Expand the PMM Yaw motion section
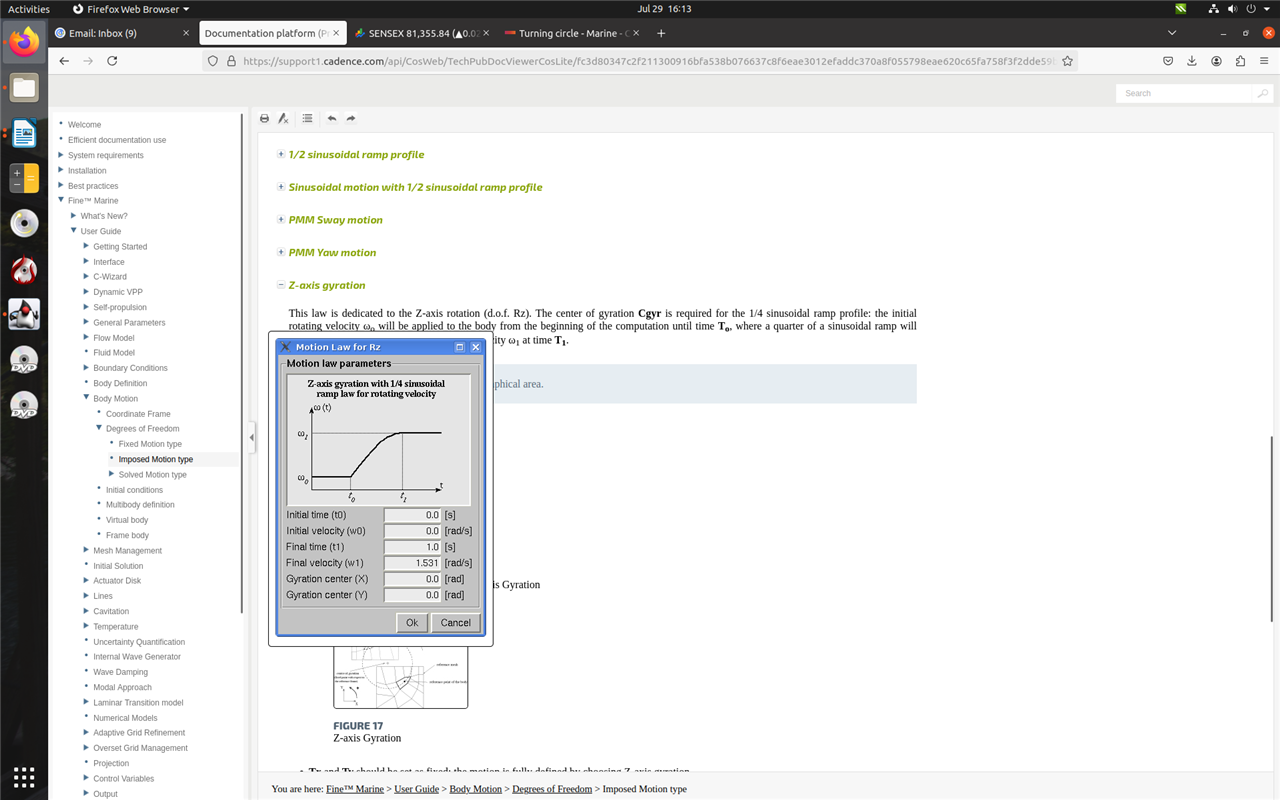 pyautogui.click(x=281, y=252)
